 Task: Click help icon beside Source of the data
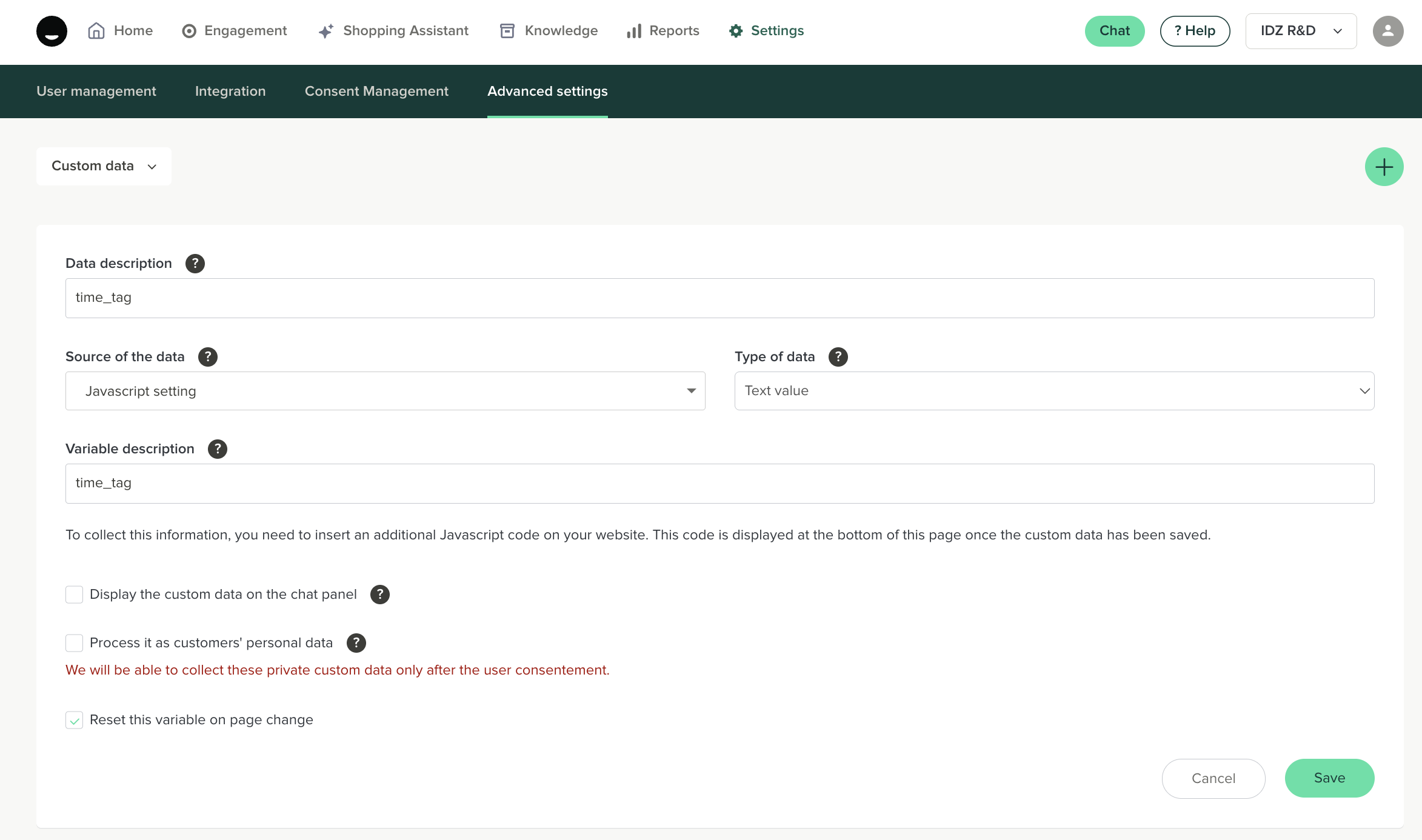tap(207, 357)
